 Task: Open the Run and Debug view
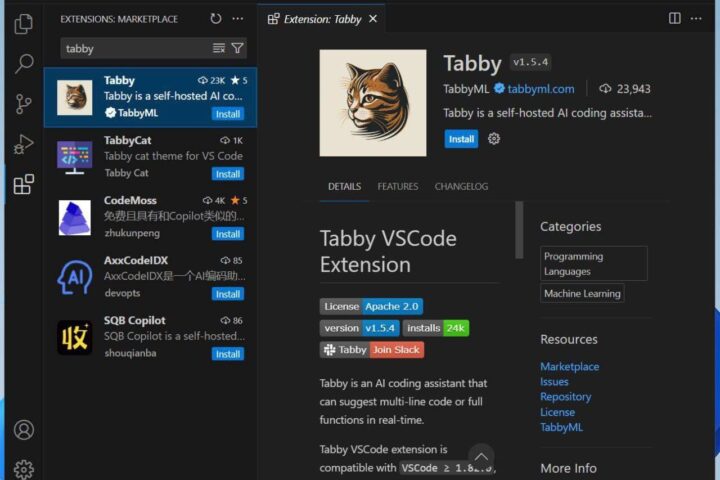click(23, 144)
